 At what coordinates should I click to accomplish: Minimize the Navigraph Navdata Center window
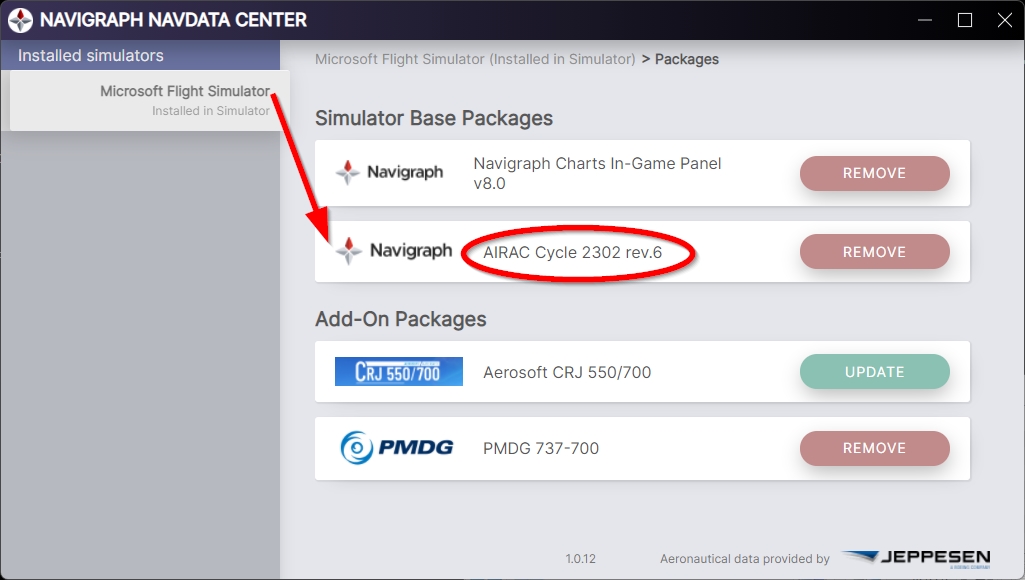click(x=925, y=20)
